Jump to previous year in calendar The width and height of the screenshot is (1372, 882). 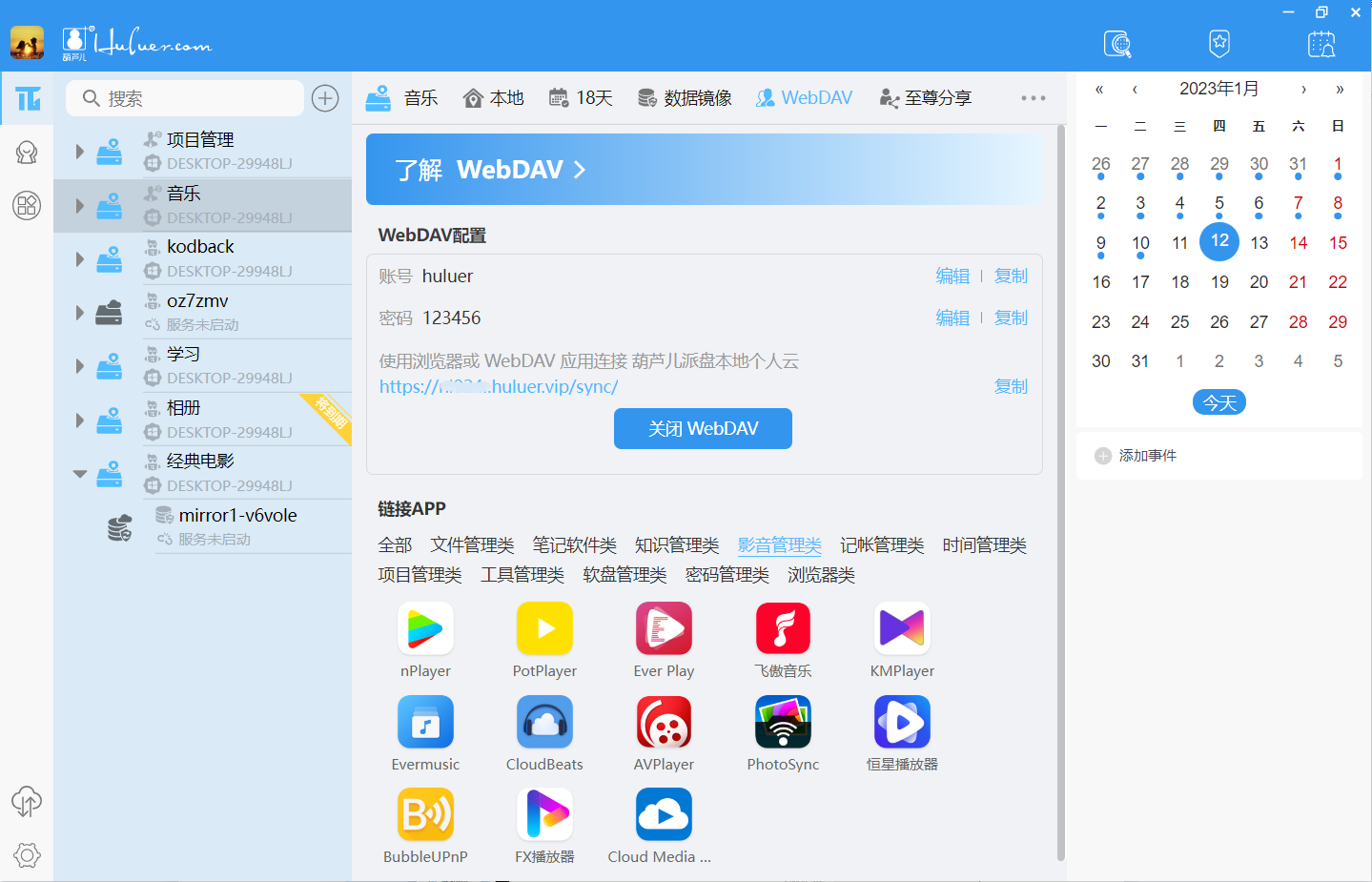[1099, 90]
